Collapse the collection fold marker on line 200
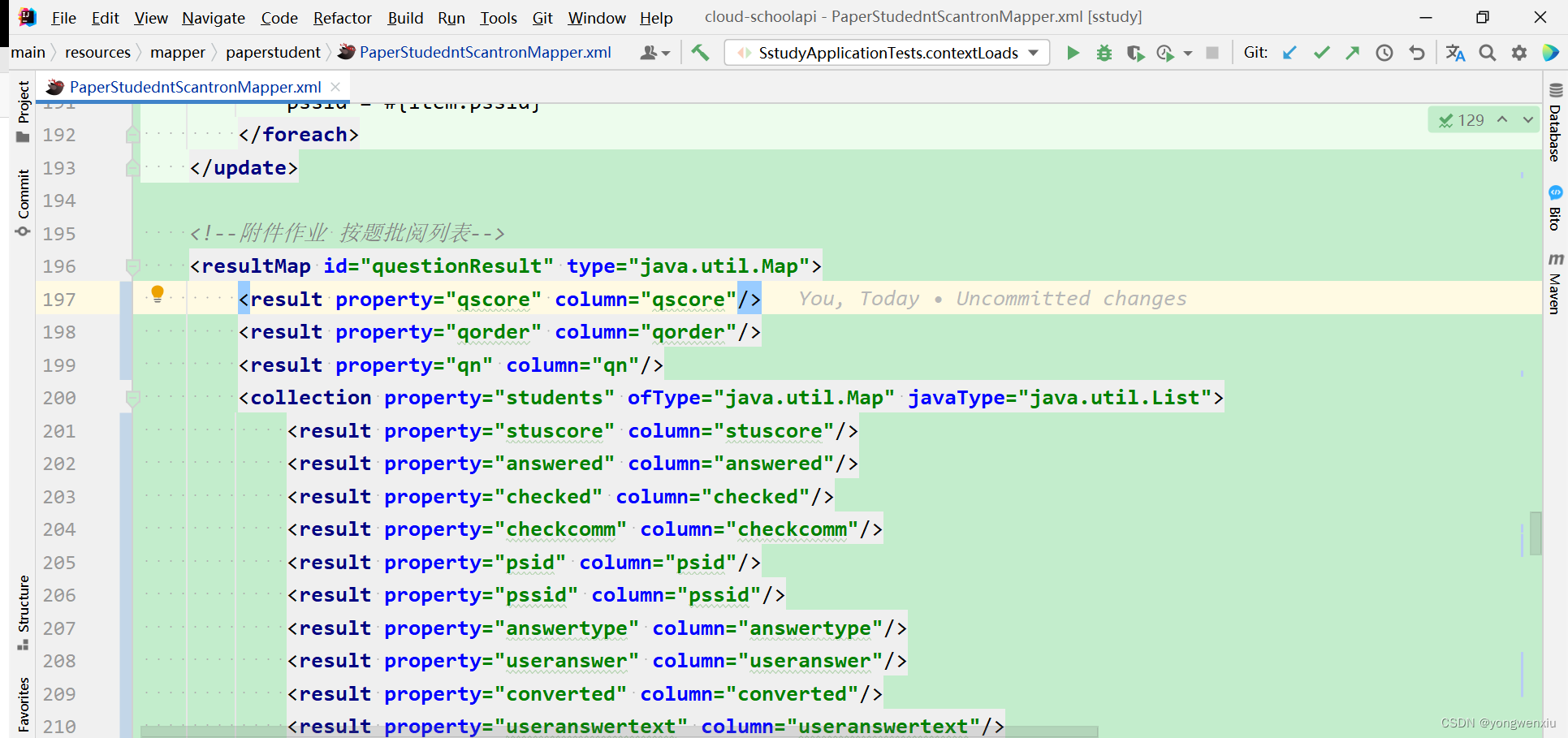The width and height of the screenshot is (1568, 738). (x=133, y=398)
